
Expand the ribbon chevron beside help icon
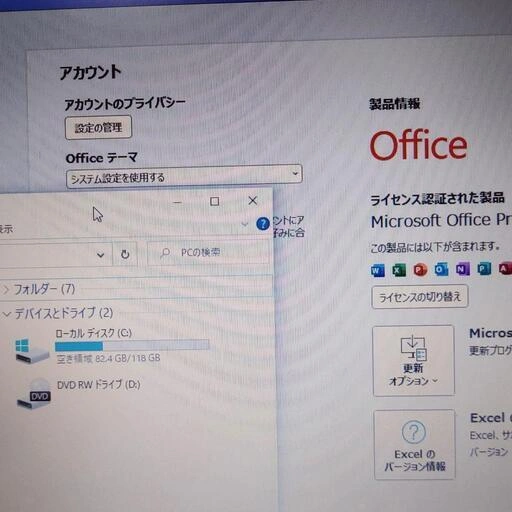[245, 224]
